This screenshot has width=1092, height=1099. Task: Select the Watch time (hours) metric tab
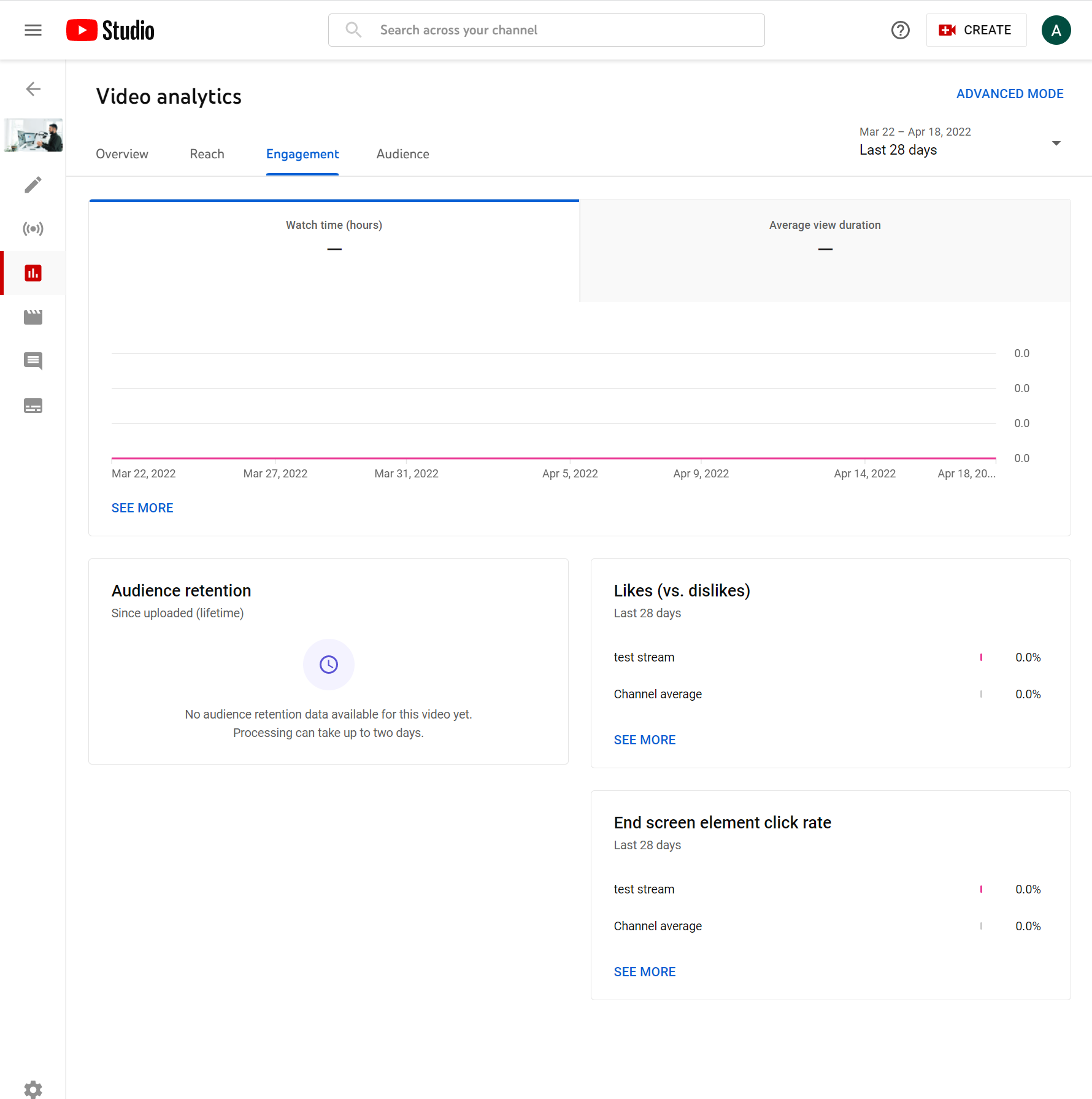334,251
